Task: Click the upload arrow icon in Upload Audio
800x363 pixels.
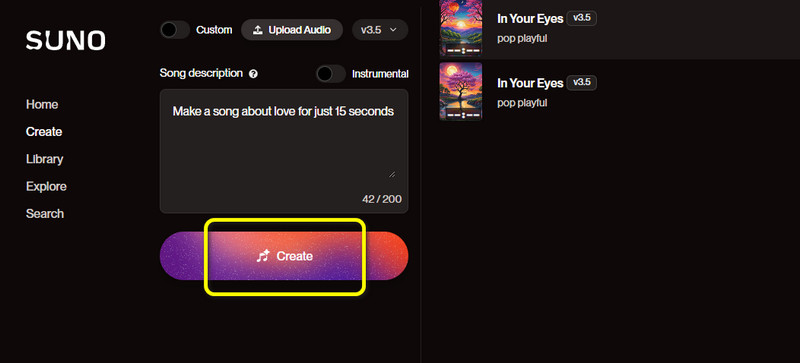Action: tap(258, 30)
